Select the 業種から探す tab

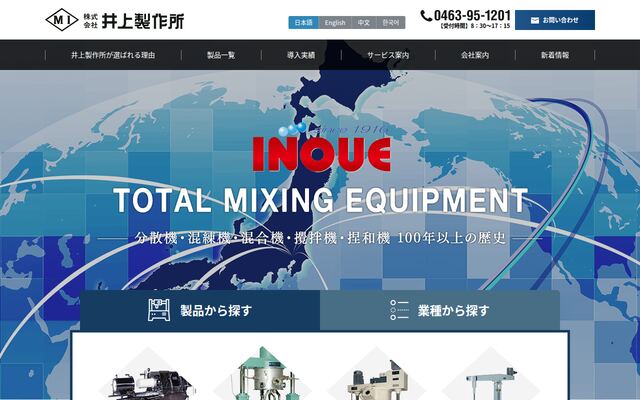click(440, 310)
